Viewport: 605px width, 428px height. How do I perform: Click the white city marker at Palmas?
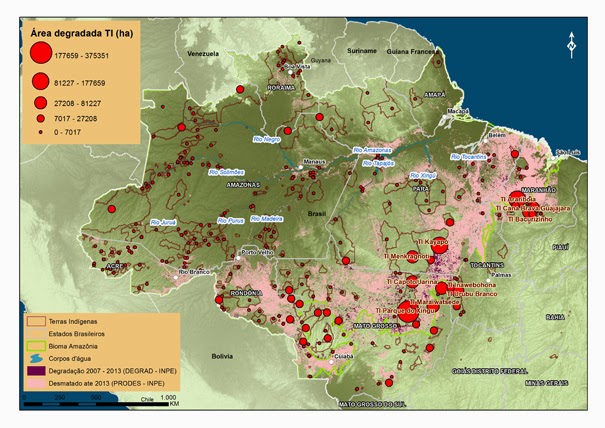click(x=488, y=281)
